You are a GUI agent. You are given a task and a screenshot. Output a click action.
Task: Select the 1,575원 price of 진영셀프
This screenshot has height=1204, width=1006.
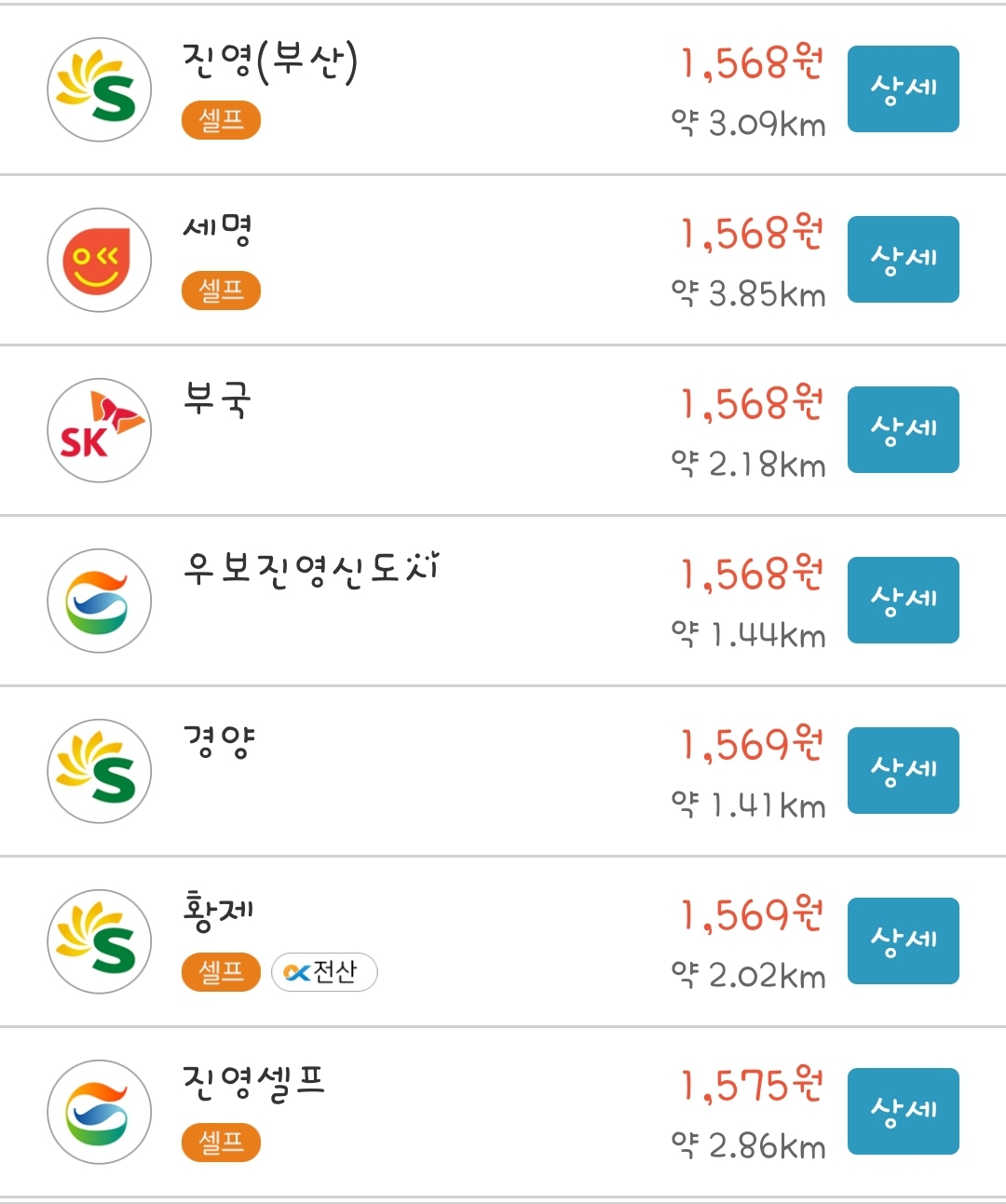click(753, 1086)
